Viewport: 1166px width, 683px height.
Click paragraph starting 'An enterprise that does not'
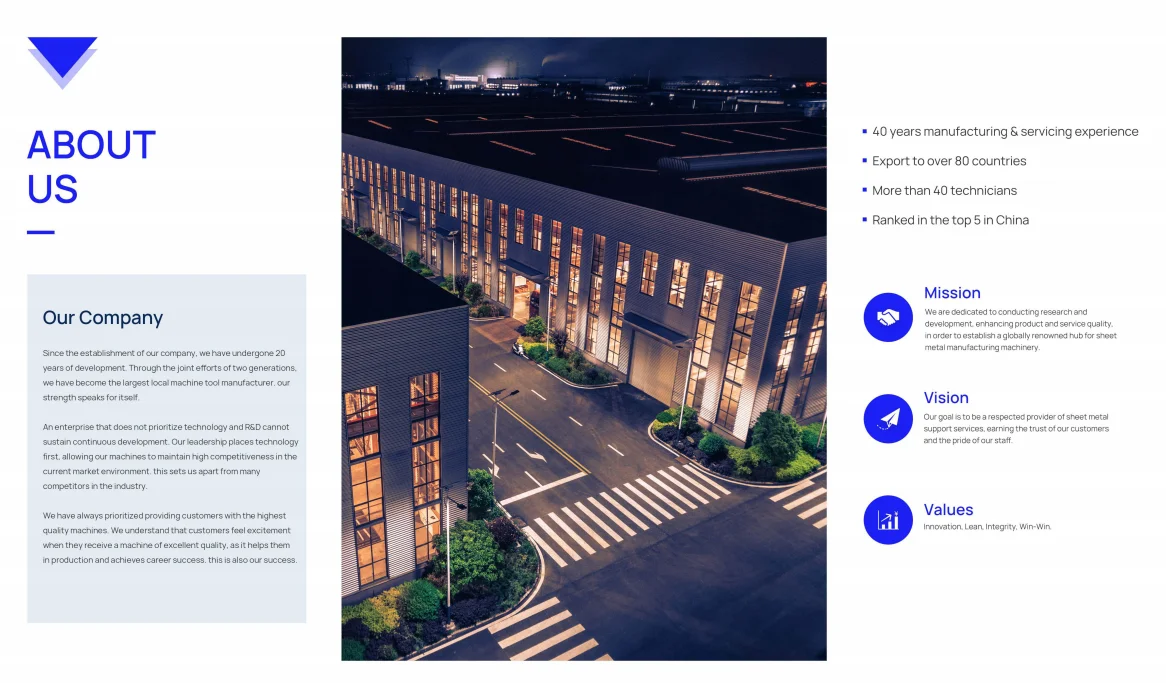(170, 456)
